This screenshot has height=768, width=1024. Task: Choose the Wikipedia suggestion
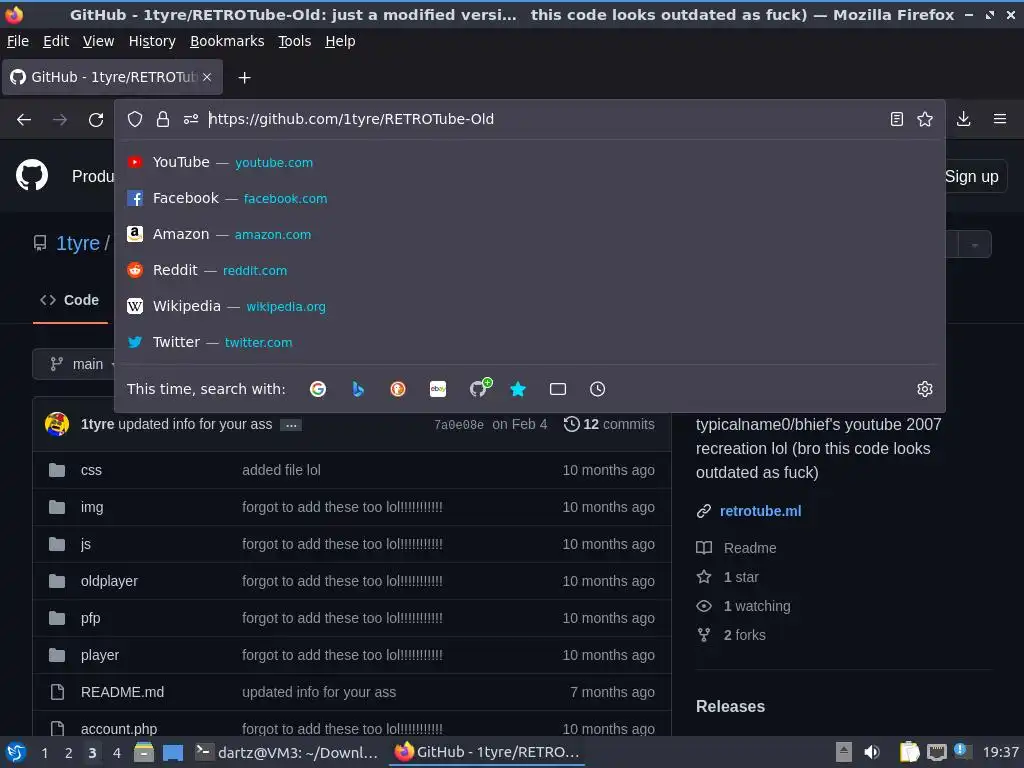pos(530,306)
